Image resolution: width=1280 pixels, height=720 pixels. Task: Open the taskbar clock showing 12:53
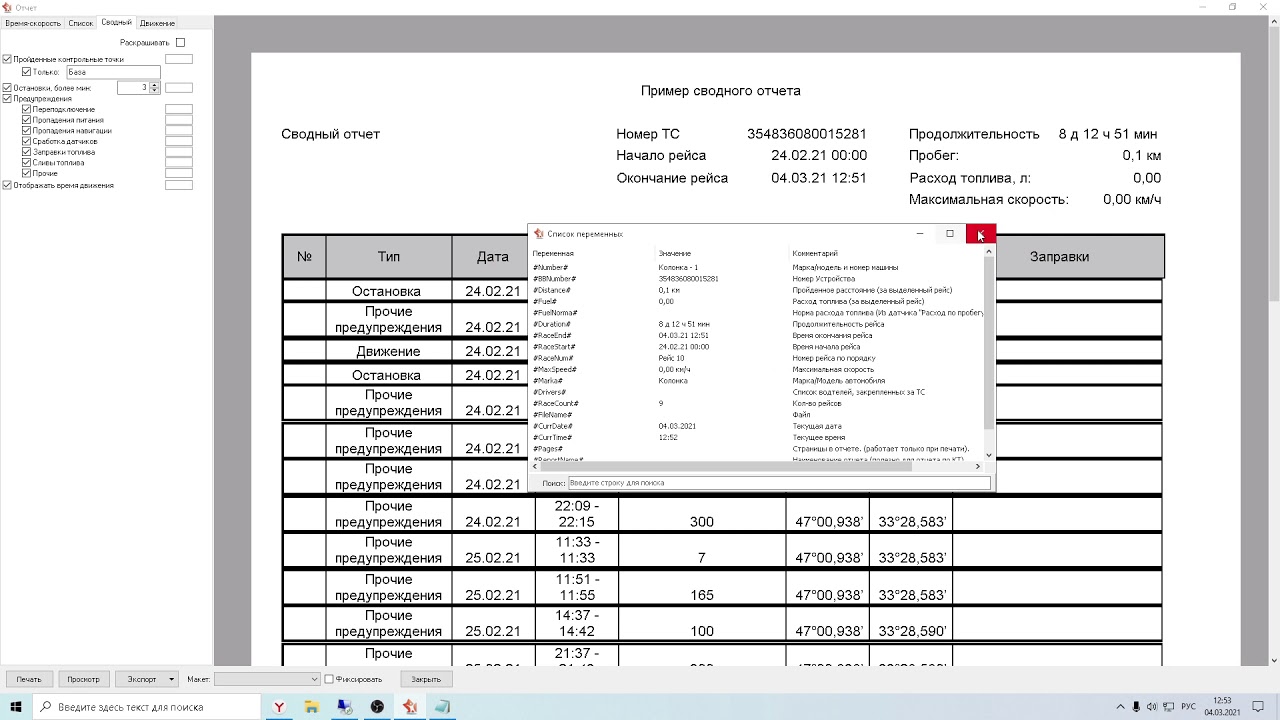point(1222,707)
